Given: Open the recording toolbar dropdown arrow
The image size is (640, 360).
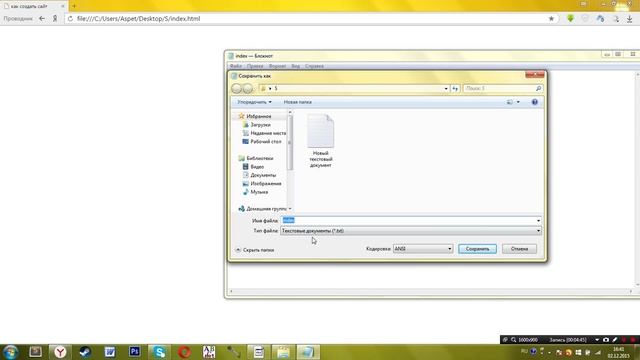Looking at the screenshot, I should click(x=597, y=340).
